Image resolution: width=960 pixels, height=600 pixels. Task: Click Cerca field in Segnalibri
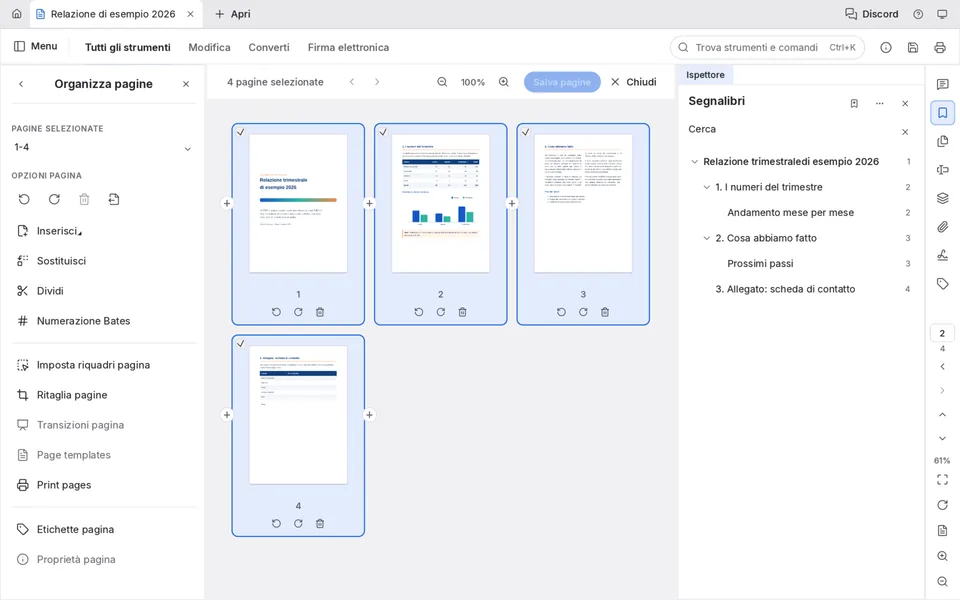793,129
